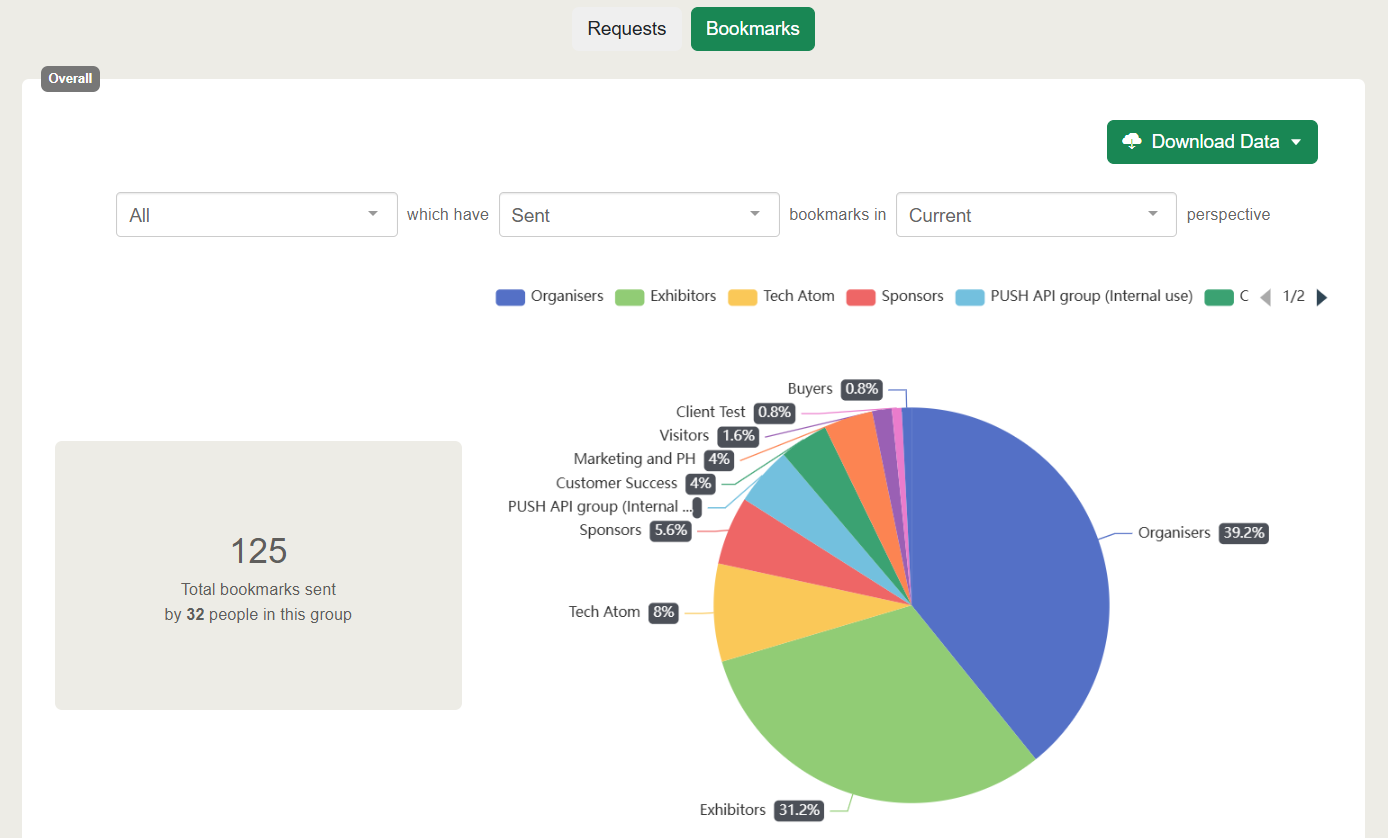Toggle Exhibitors legend item
The height and width of the screenshot is (838, 1388).
[666, 296]
